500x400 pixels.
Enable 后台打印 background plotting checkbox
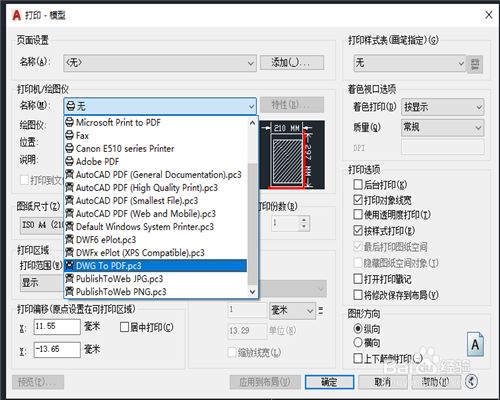click(x=358, y=184)
